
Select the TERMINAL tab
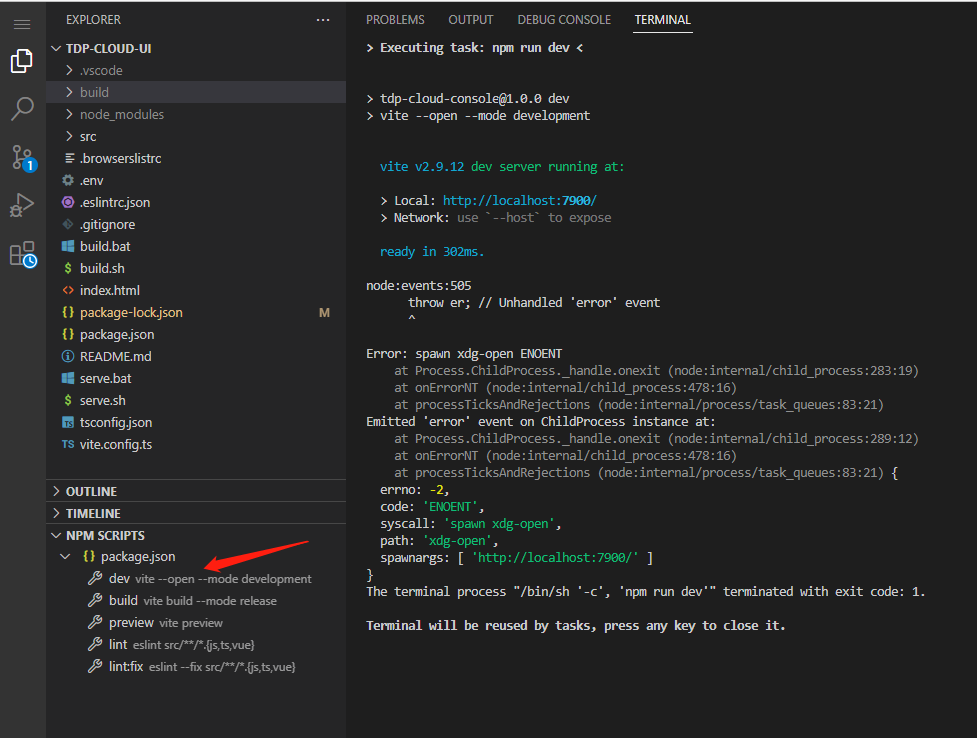[662, 20]
